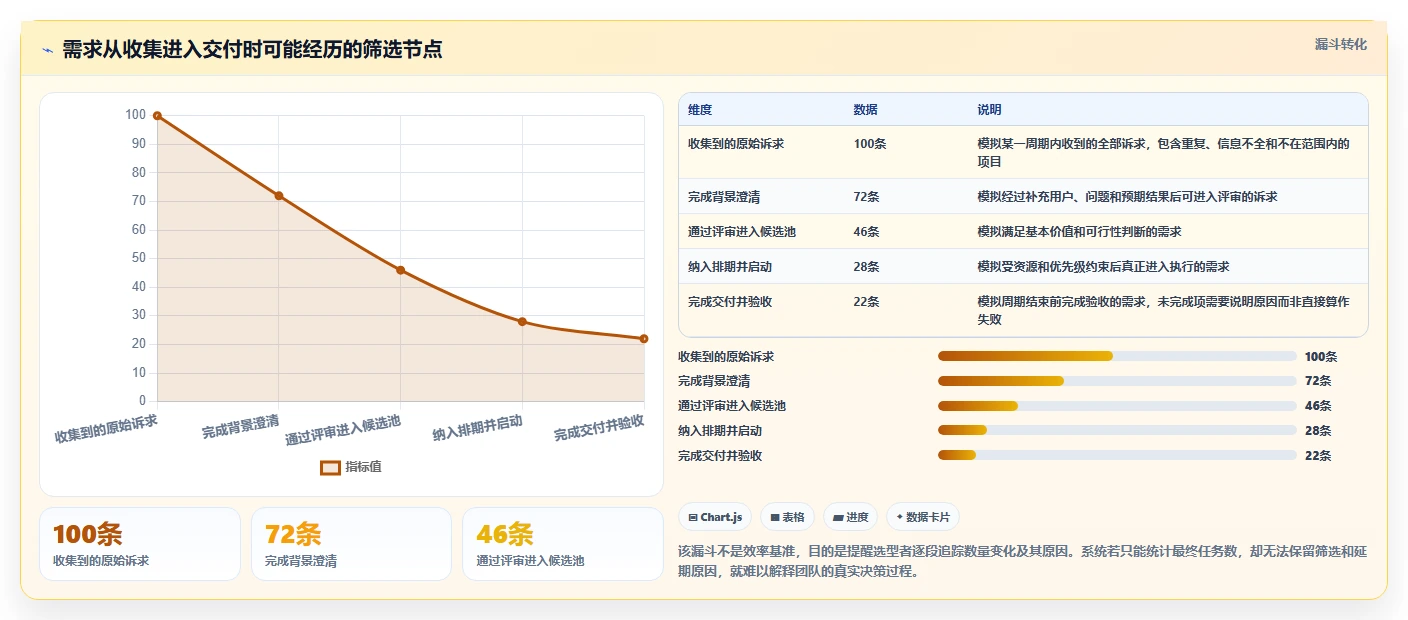Click x-axis label 通过评审进入候选池
This screenshot has width=1408, height=620.
tap(343, 431)
